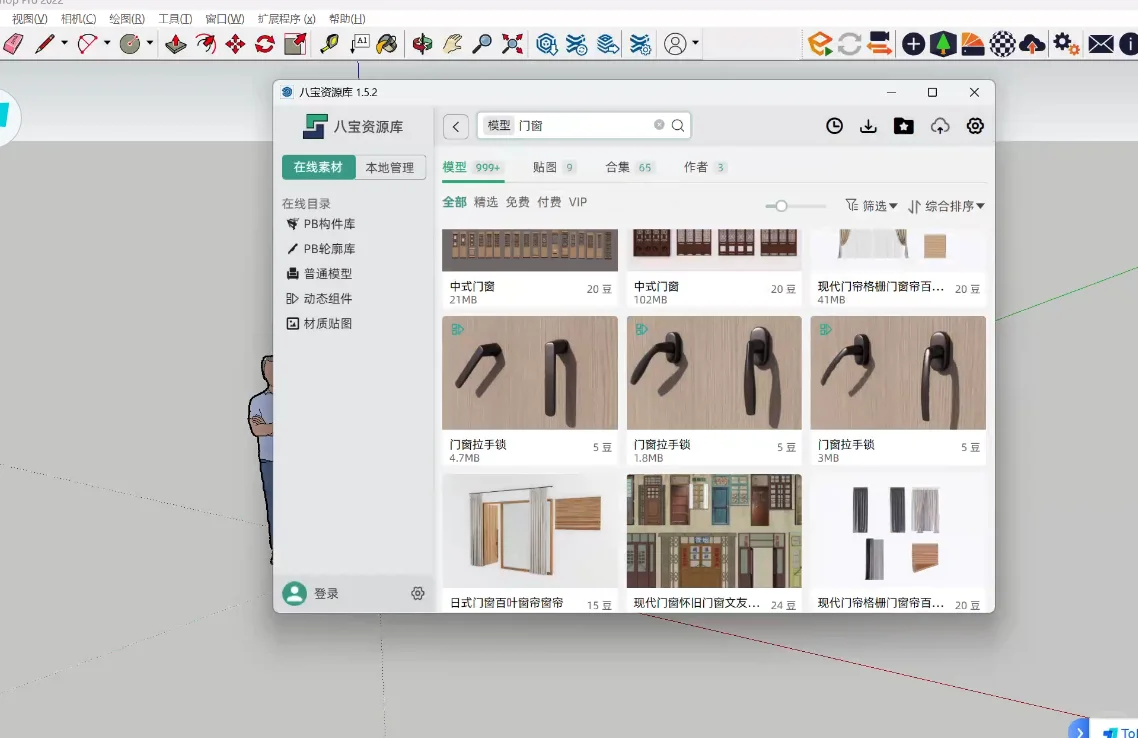Select the Text label tool
The width and height of the screenshot is (1138, 738).
(x=359, y=44)
